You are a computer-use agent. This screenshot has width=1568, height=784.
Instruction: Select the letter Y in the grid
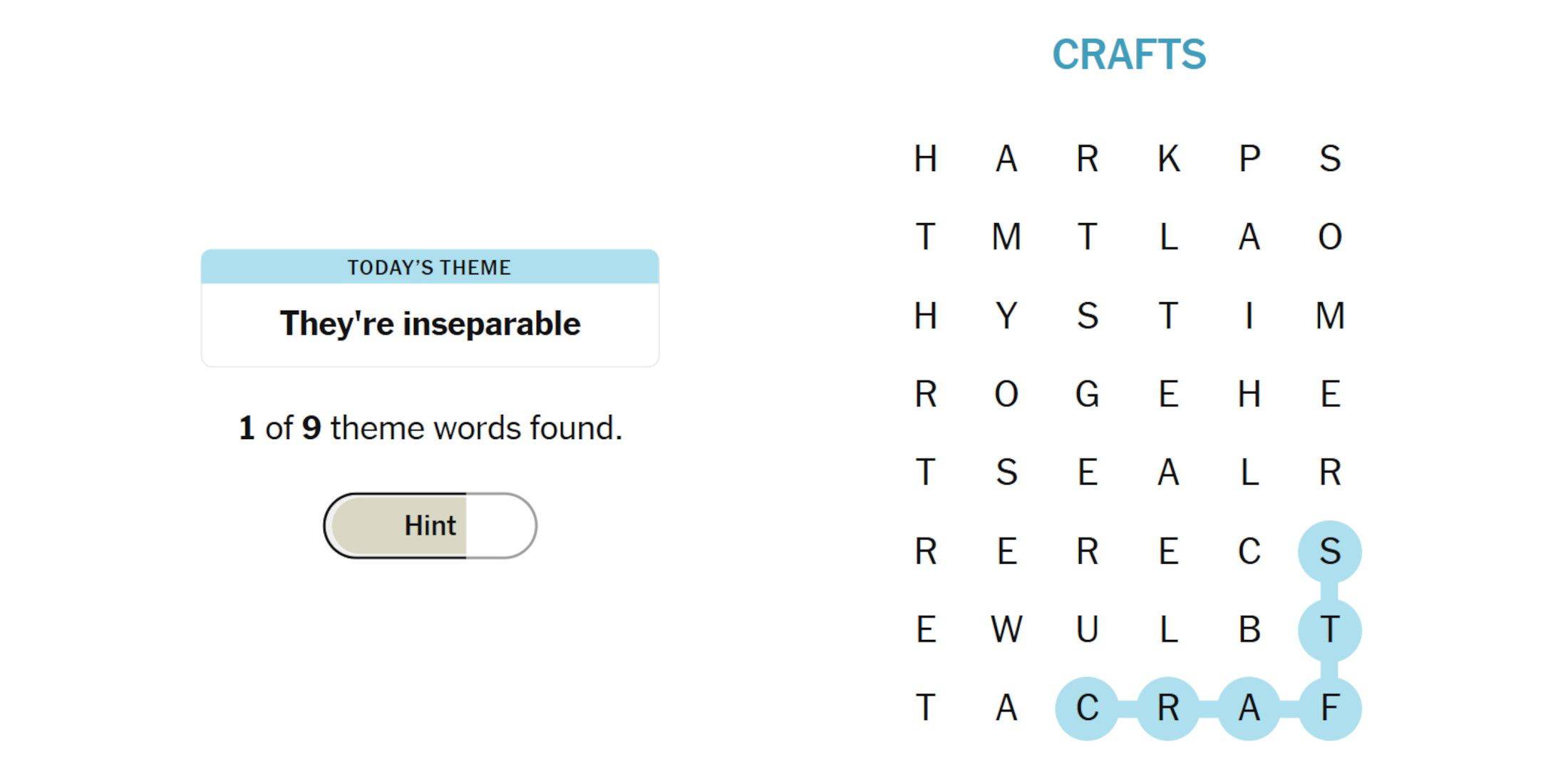point(1006,315)
